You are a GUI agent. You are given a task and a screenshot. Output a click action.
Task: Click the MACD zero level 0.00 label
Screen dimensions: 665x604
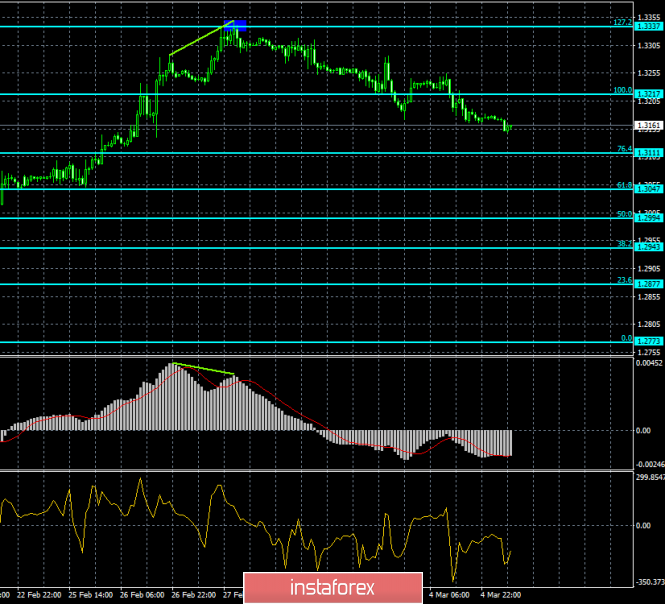(643, 431)
